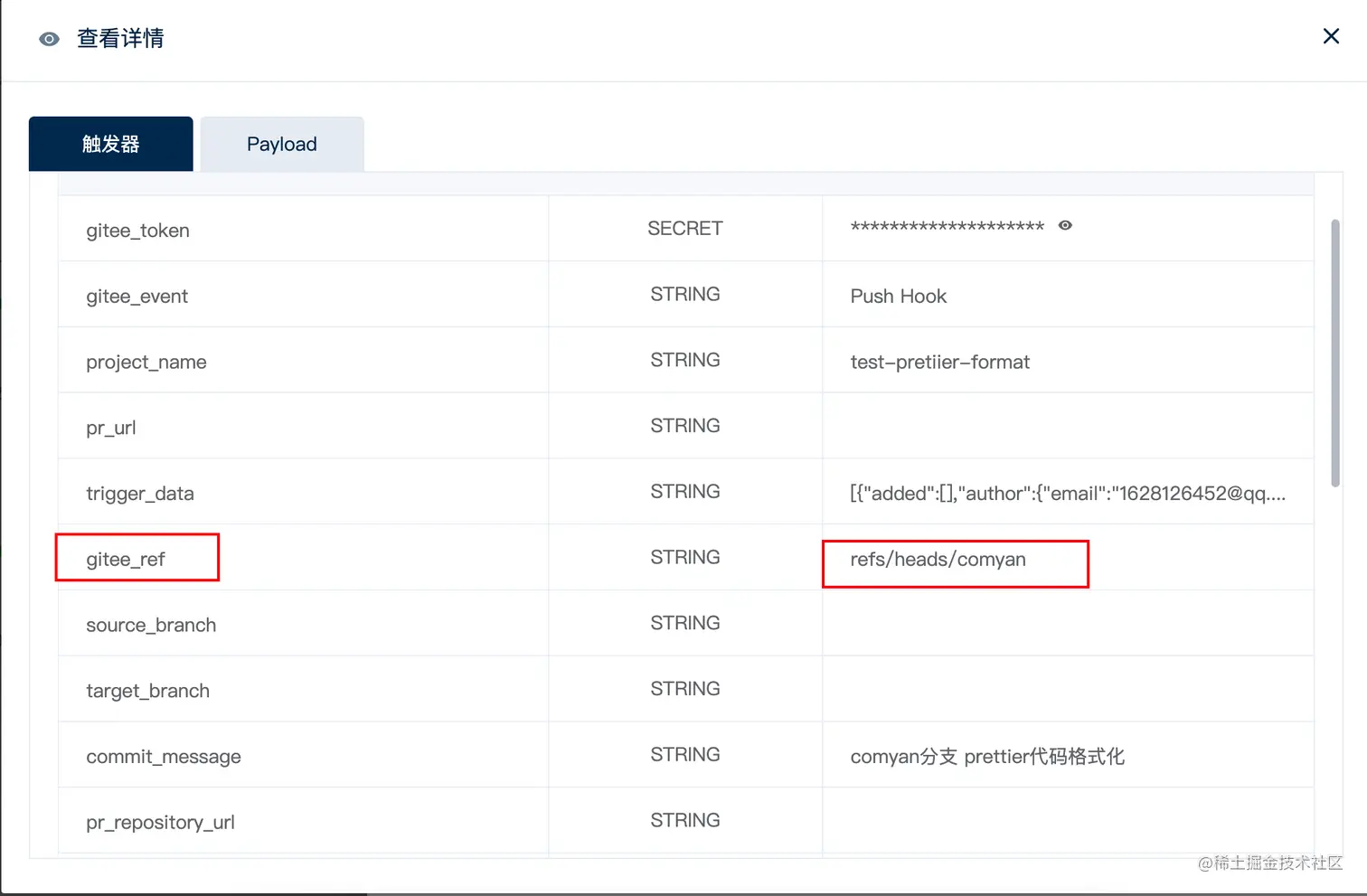Select the gitee_ref parameter name
The image size is (1367, 896).
click(126, 560)
